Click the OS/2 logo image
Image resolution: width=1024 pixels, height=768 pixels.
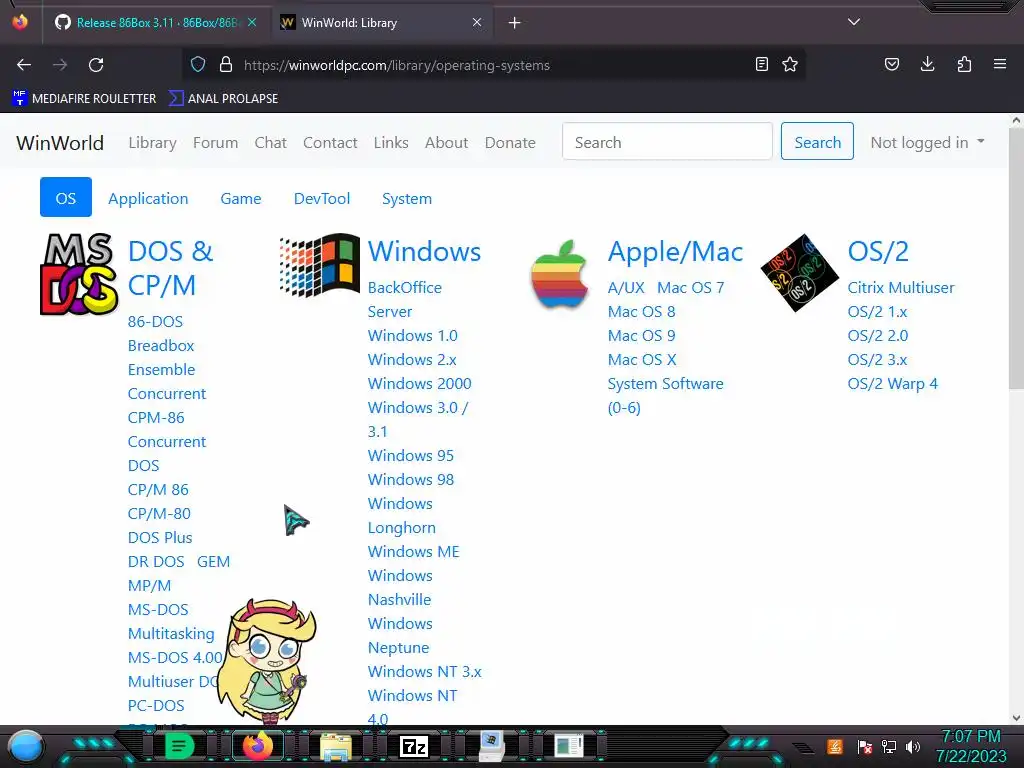click(x=799, y=272)
